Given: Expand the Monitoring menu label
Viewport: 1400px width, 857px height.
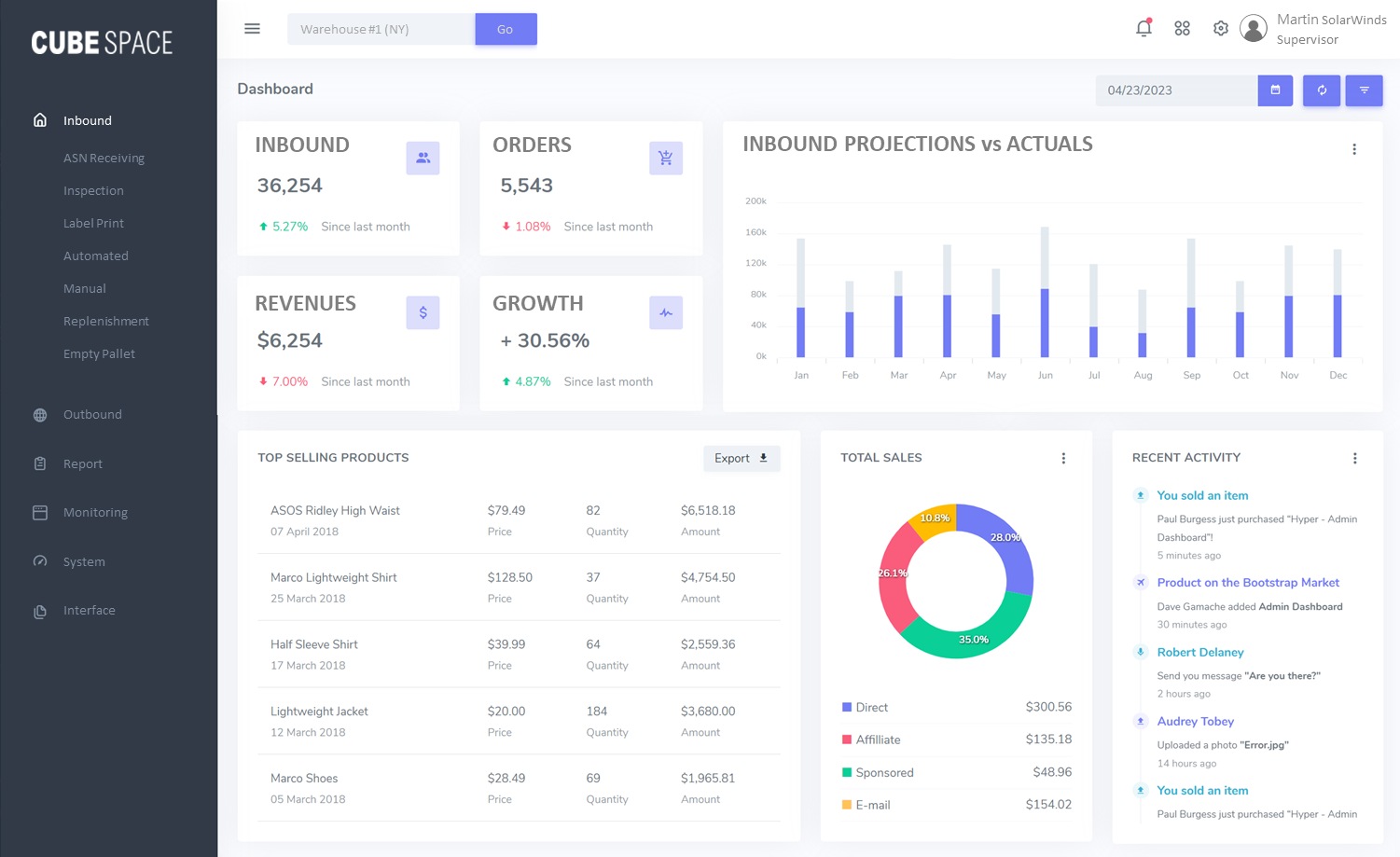Looking at the screenshot, I should 95,513.
